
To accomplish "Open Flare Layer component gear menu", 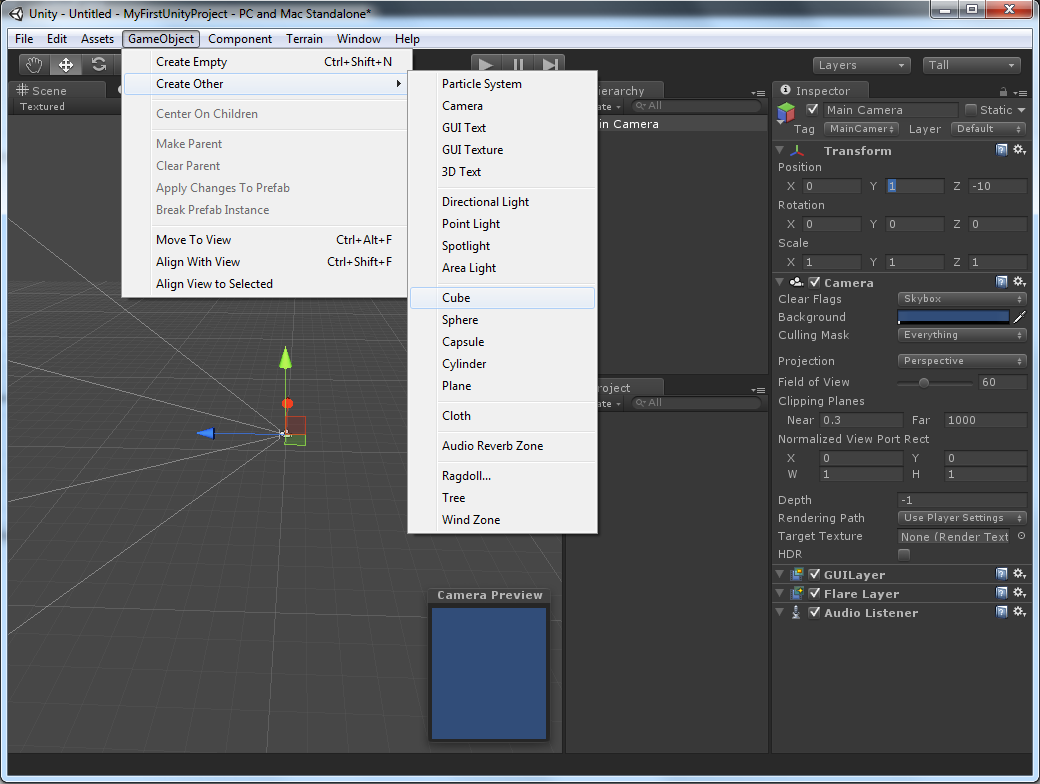I will tap(1019, 593).
